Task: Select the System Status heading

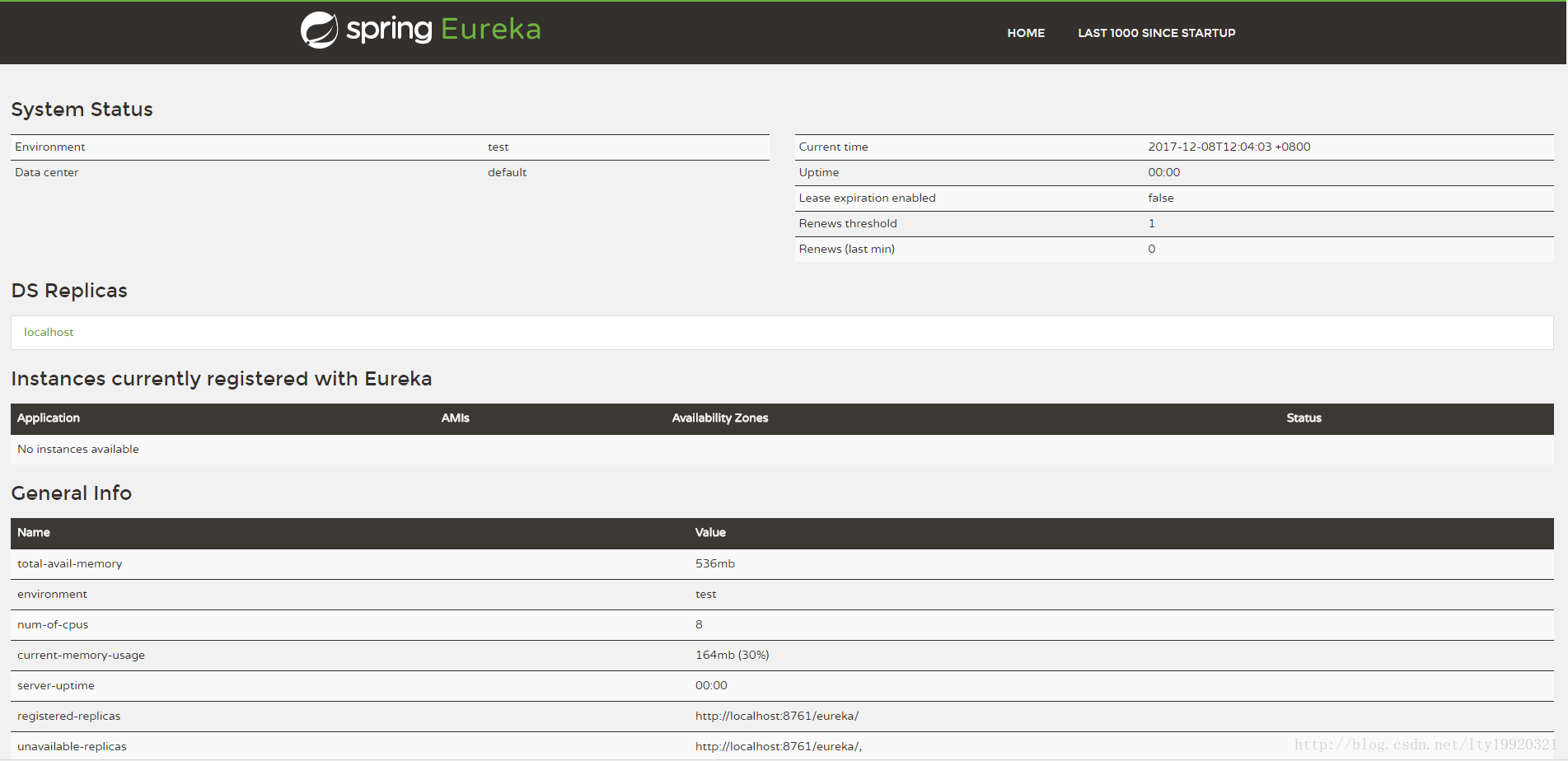Action: tap(82, 110)
